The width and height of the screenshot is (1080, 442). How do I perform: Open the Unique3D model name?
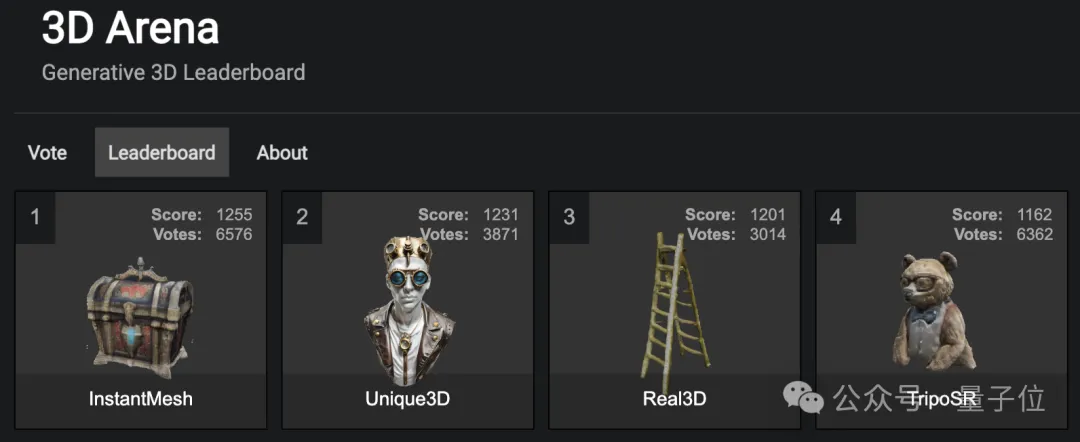(x=408, y=399)
